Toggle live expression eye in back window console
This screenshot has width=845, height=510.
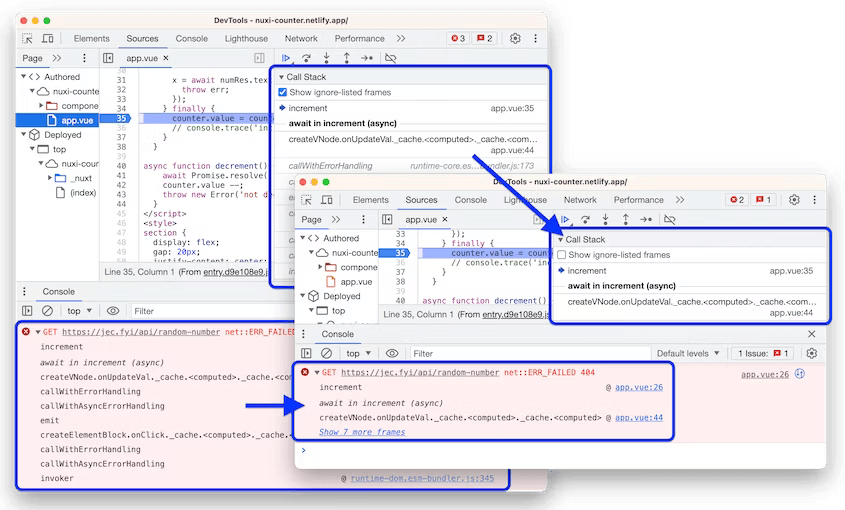point(113,311)
